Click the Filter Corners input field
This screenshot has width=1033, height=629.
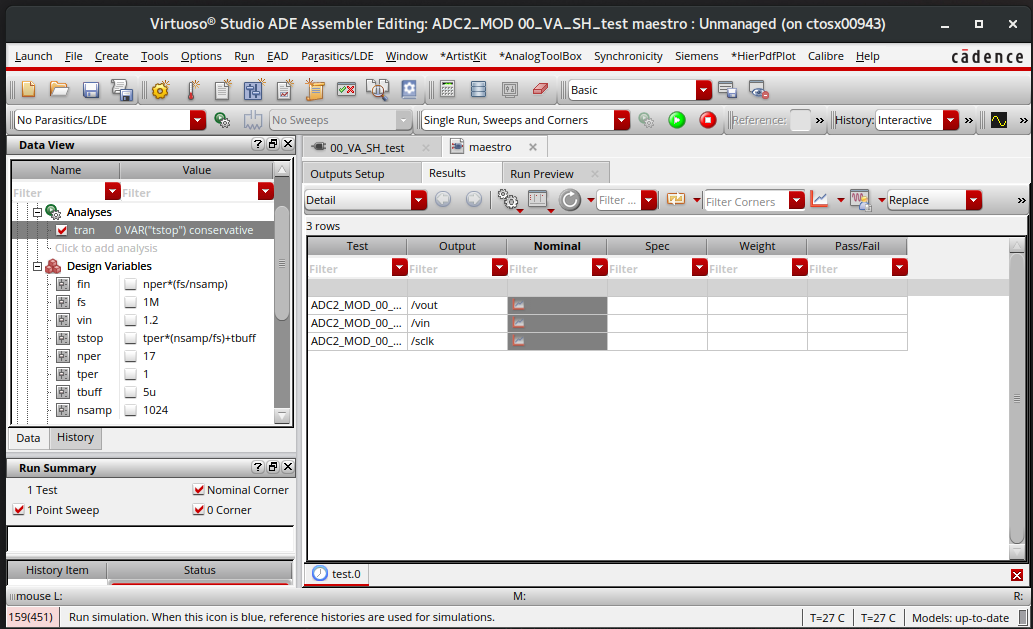coord(745,201)
